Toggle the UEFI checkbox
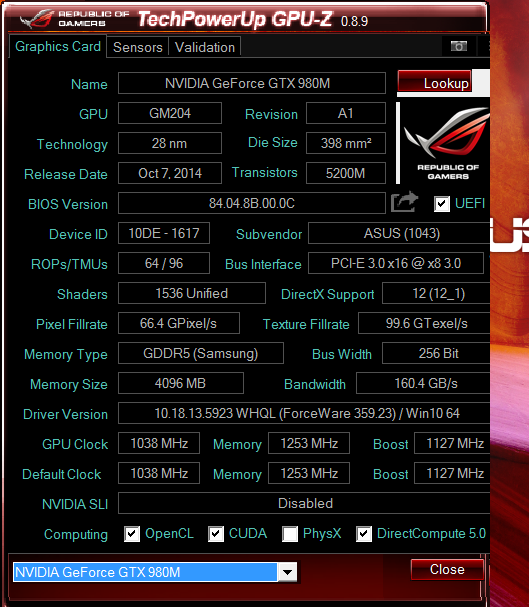529x607 pixels. coord(442,204)
